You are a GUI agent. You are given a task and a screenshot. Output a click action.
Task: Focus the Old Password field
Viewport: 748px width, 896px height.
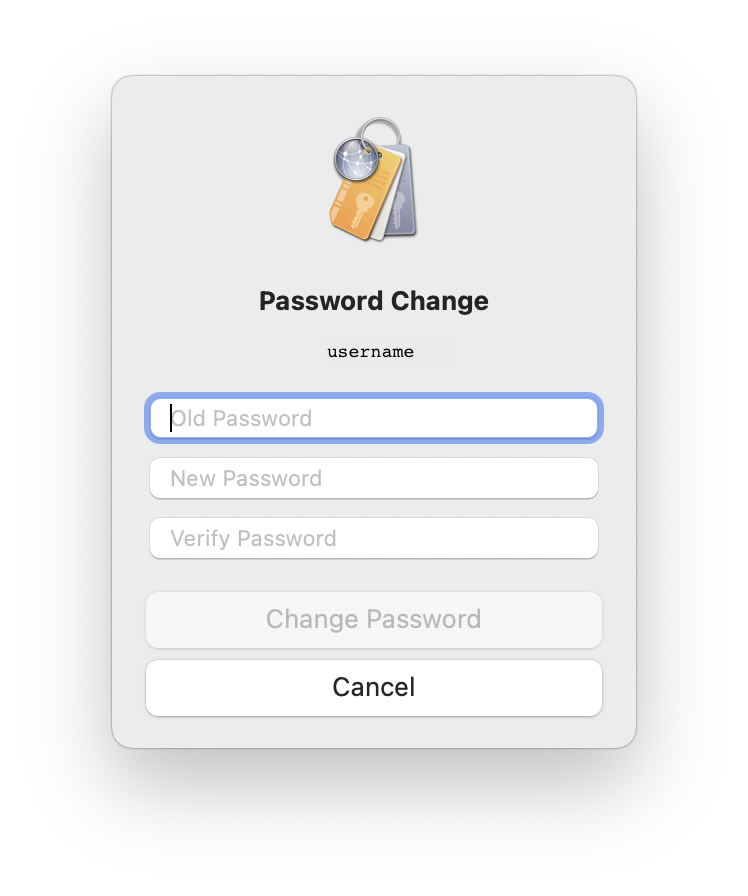pos(374,418)
